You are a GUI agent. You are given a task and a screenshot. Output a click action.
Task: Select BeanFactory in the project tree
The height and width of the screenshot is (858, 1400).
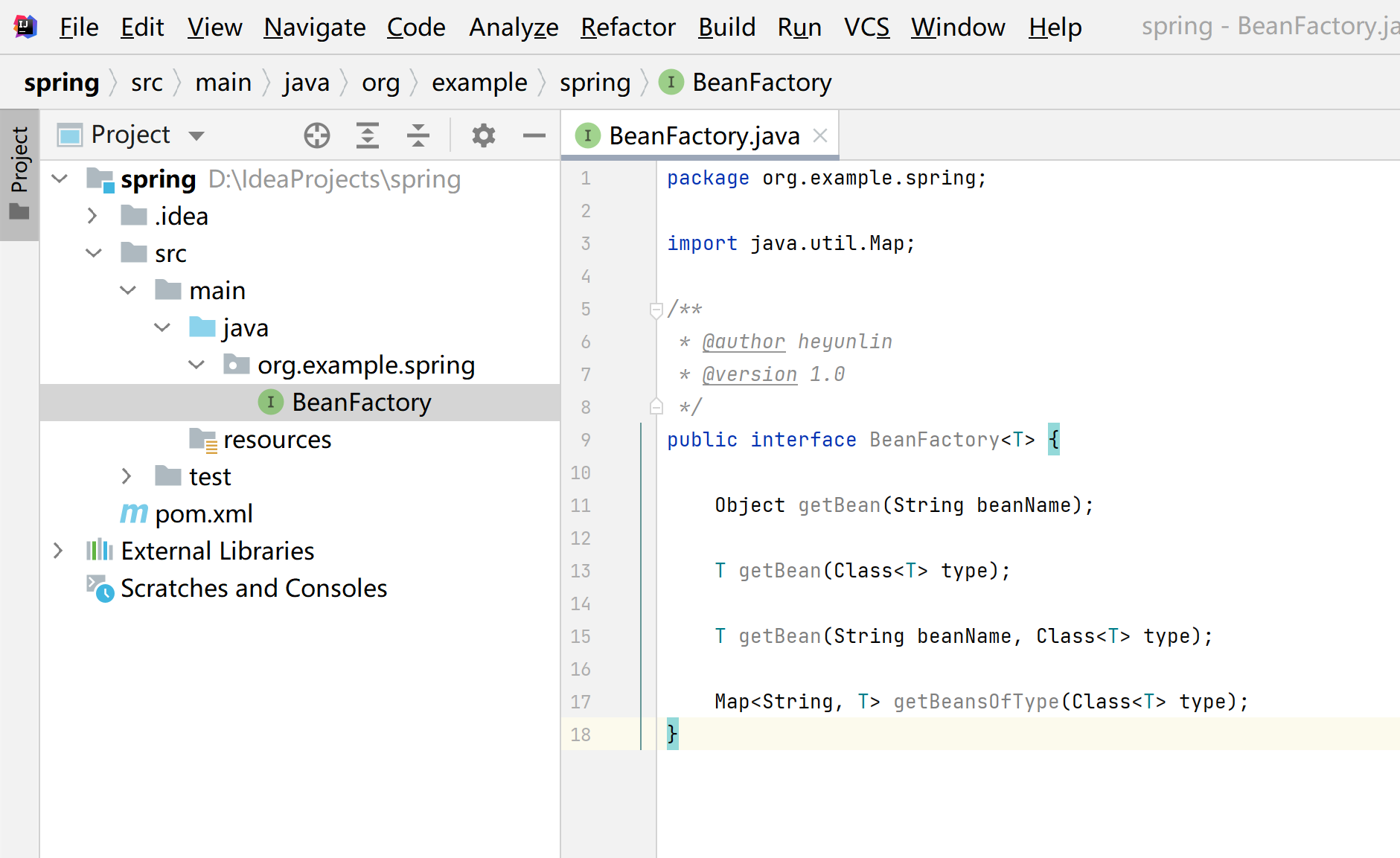pos(361,402)
